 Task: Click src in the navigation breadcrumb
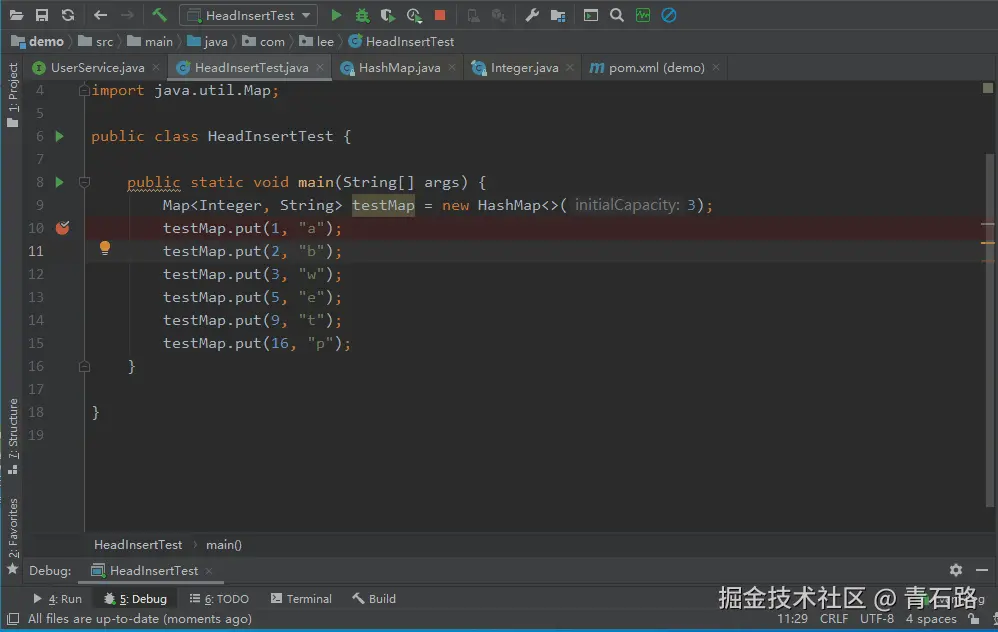(x=96, y=42)
